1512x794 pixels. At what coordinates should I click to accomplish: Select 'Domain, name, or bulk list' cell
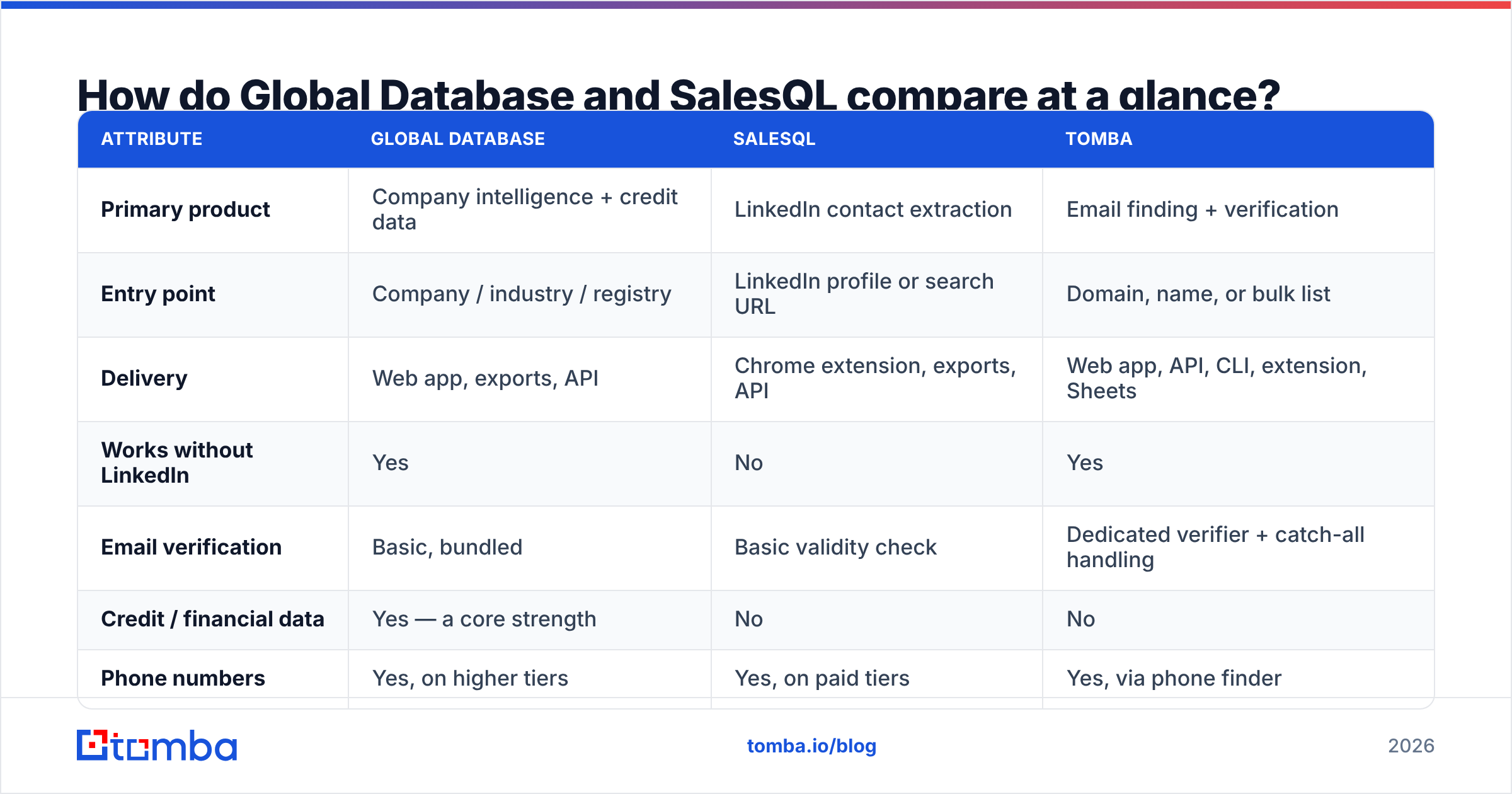pyautogui.click(x=1198, y=294)
